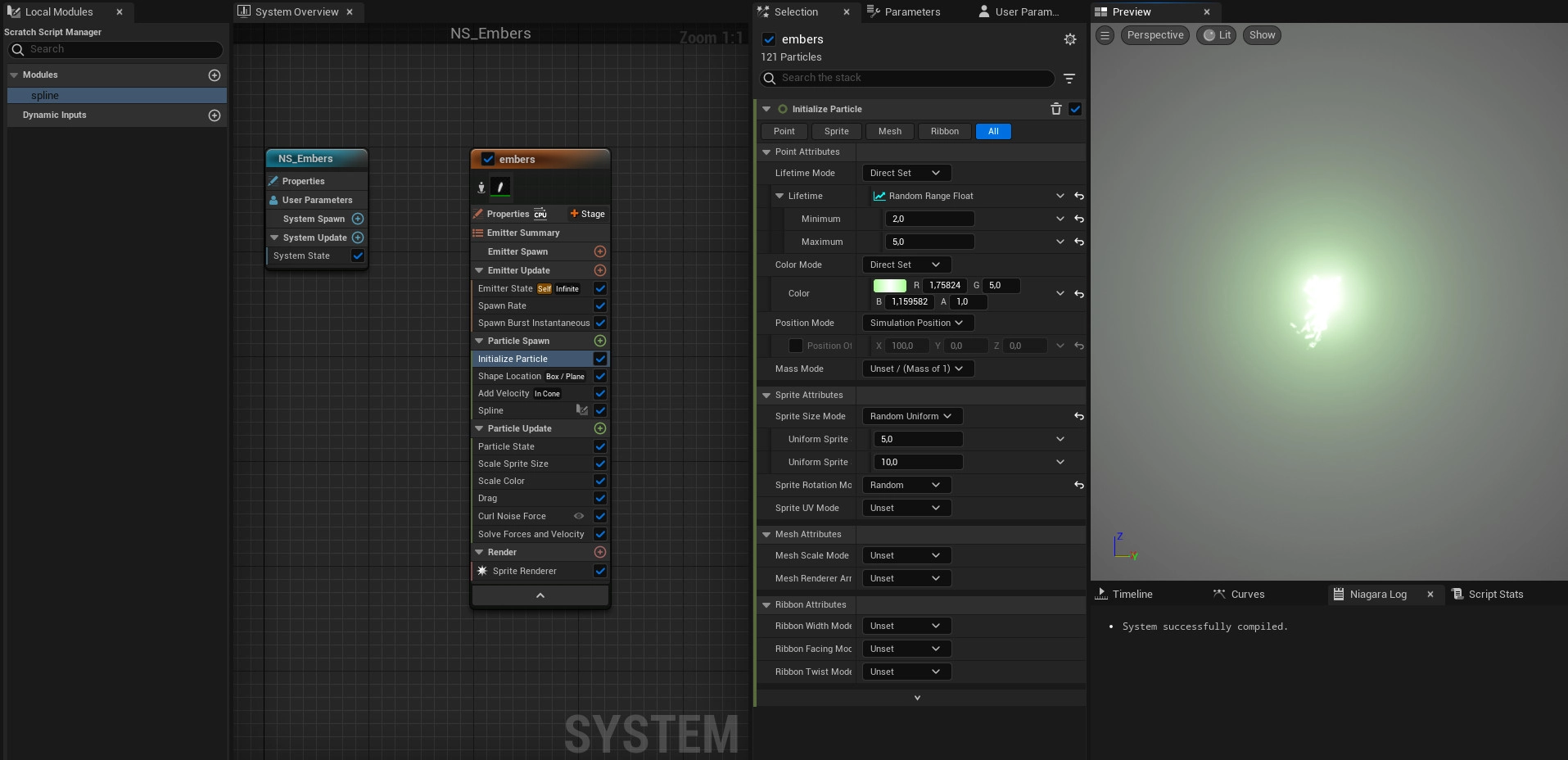This screenshot has height=760, width=1568.
Task: Toggle Curl Noise Force eye visibility
Action: click(579, 516)
